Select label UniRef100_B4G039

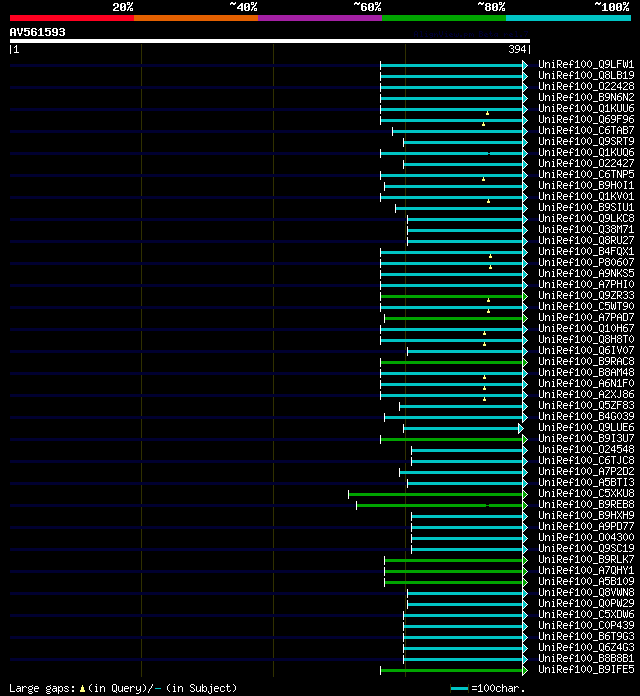click(586, 416)
